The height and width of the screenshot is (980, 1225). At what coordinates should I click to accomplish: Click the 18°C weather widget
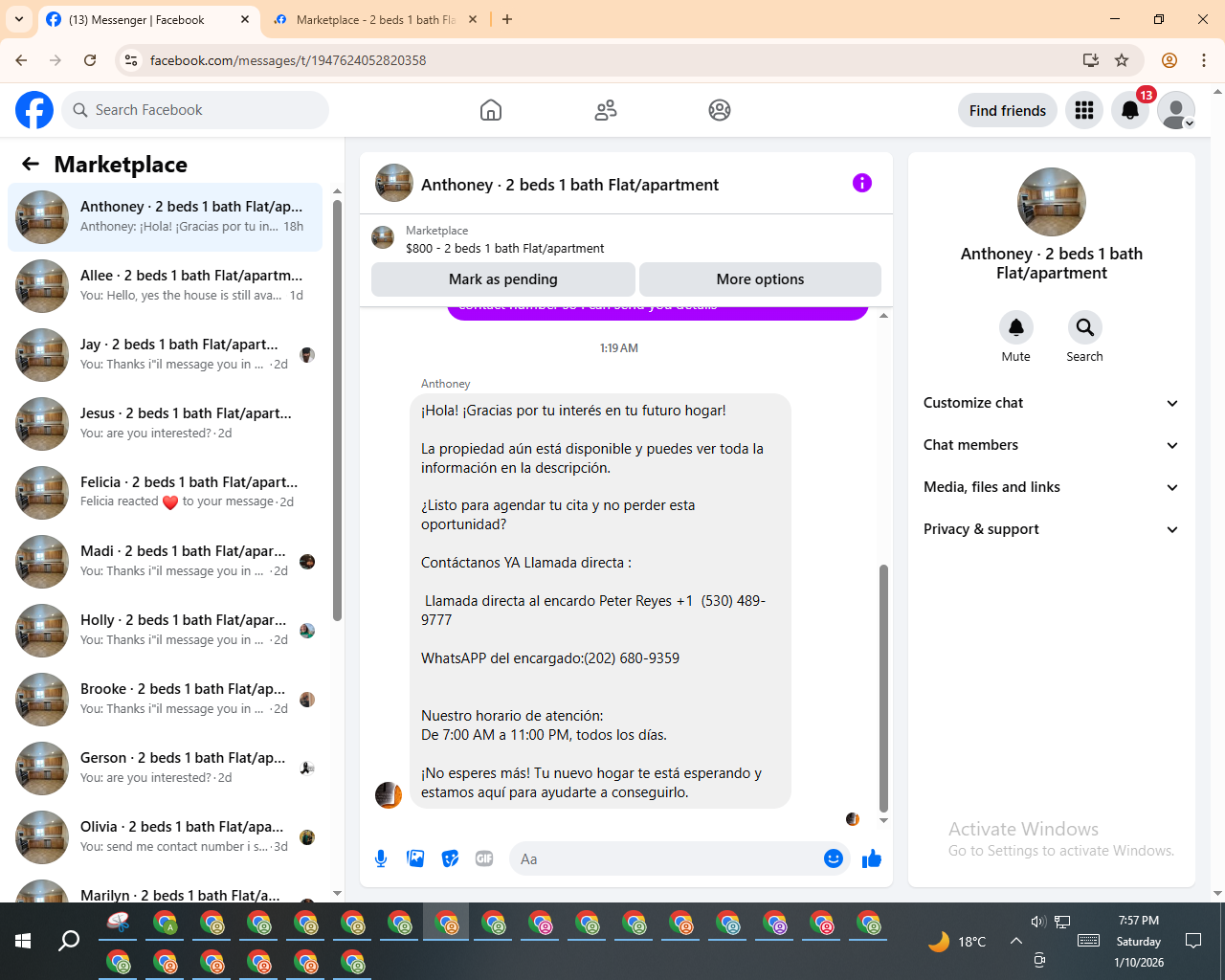click(x=957, y=942)
